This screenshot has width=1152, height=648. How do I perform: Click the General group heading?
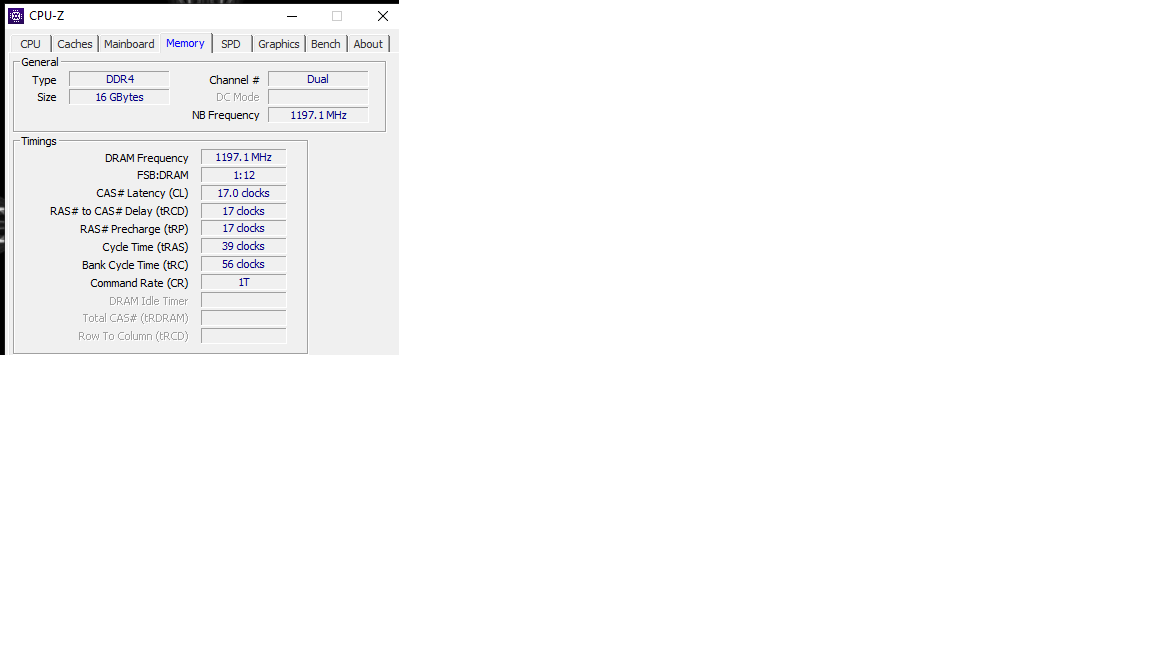pos(40,62)
